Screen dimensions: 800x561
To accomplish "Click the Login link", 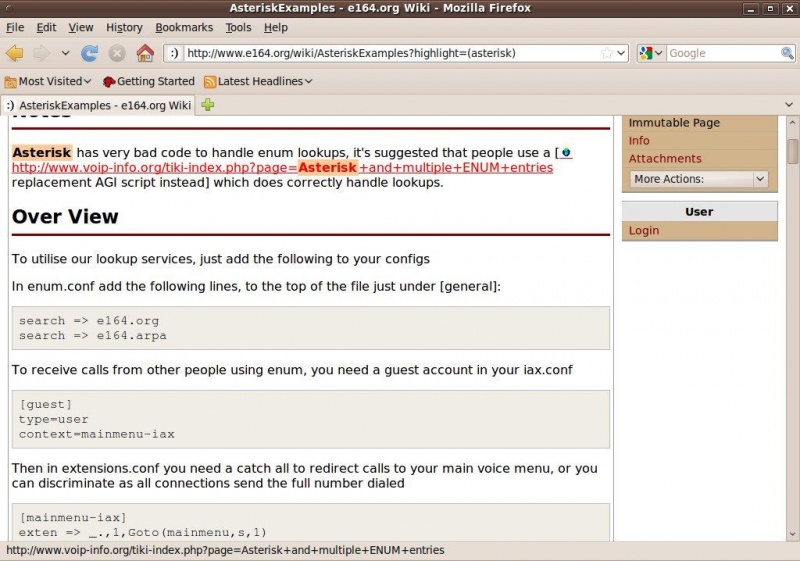I will point(644,231).
